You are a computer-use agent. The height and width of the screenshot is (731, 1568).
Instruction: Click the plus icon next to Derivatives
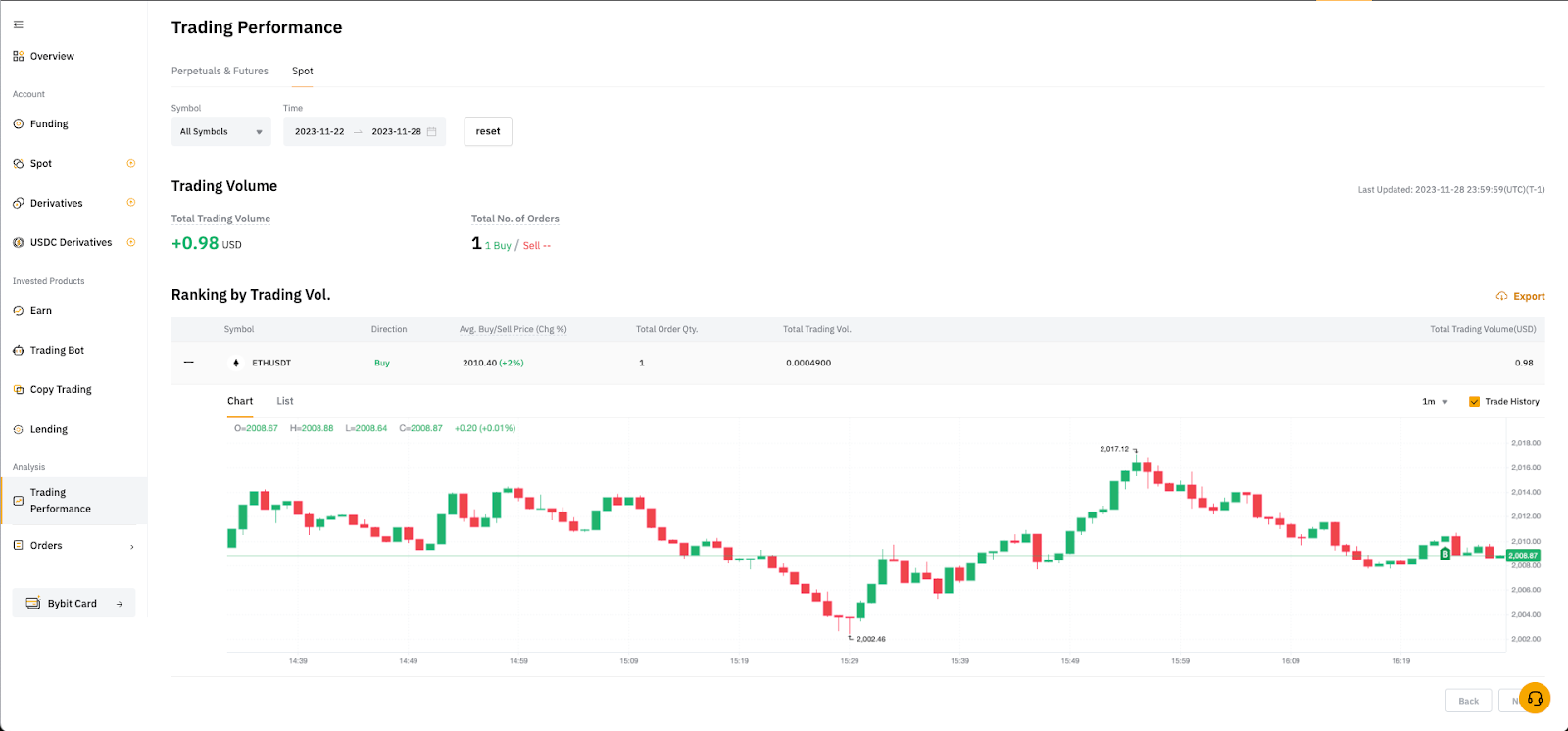click(x=130, y=203)
